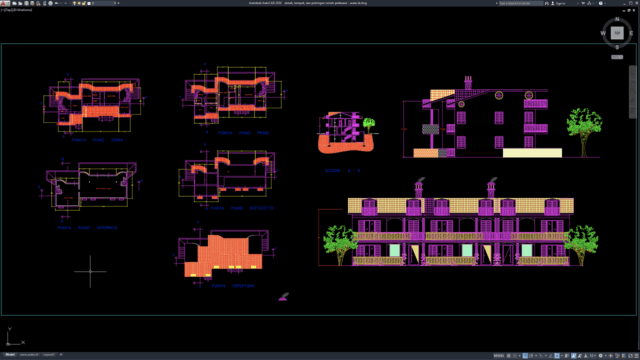Expand the object snap settings arrow
This screenshot has height=360, width=640.
(562, 356)
